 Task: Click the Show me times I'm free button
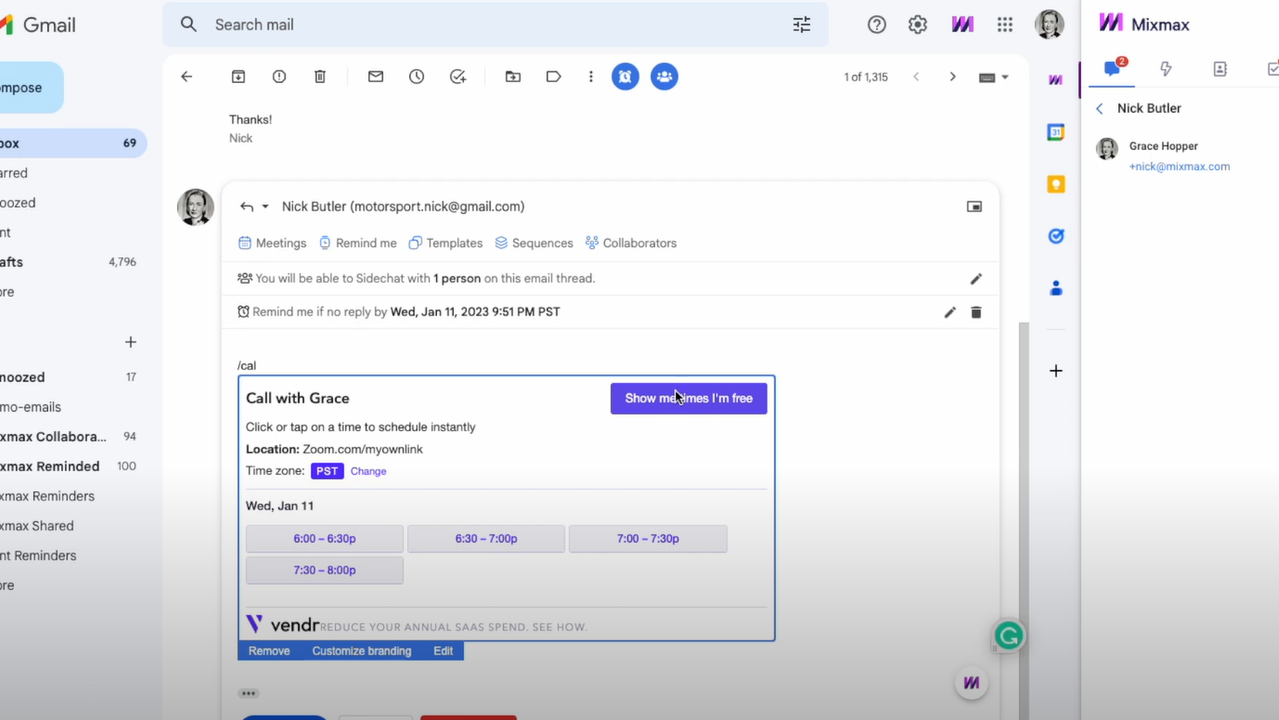688,398
